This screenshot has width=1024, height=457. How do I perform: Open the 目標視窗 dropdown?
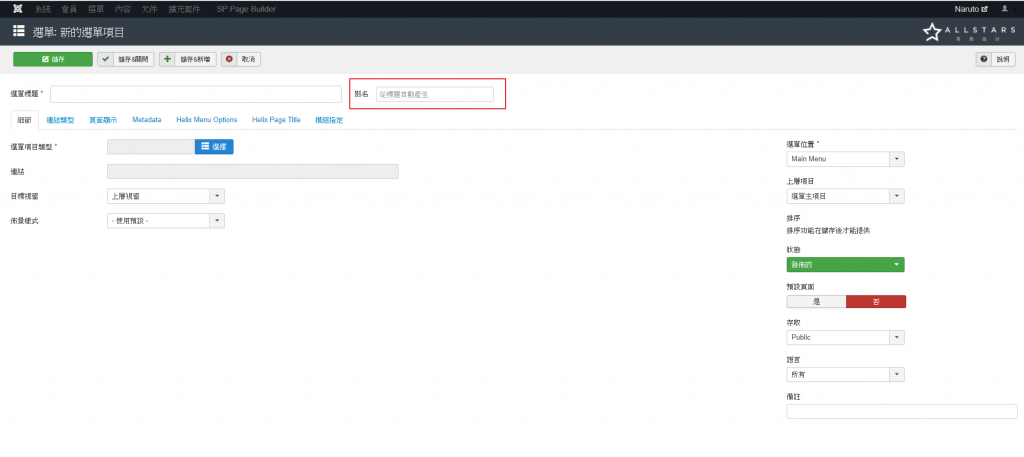click(165, 196)
